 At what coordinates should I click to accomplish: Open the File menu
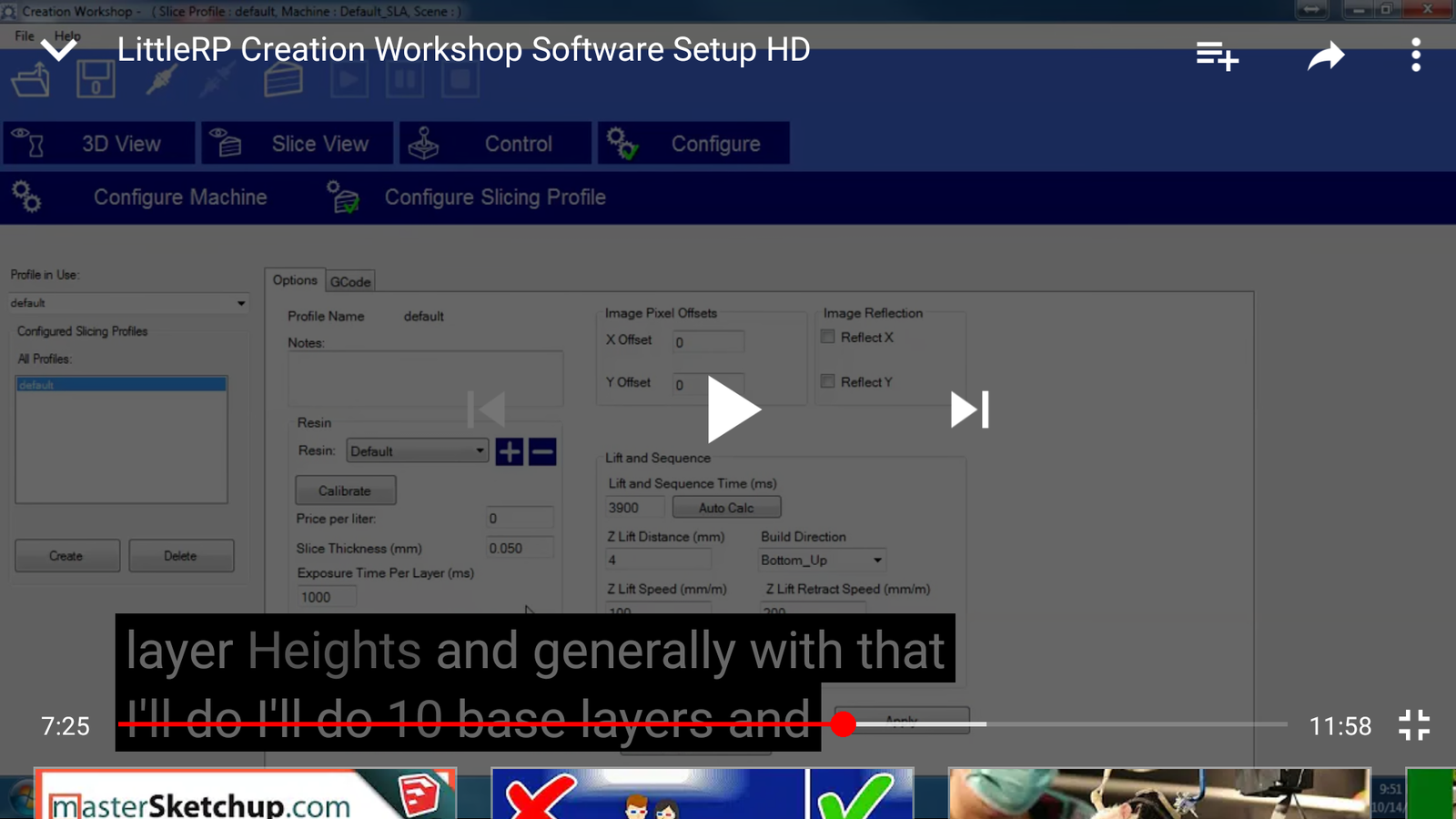pos(25,36)
